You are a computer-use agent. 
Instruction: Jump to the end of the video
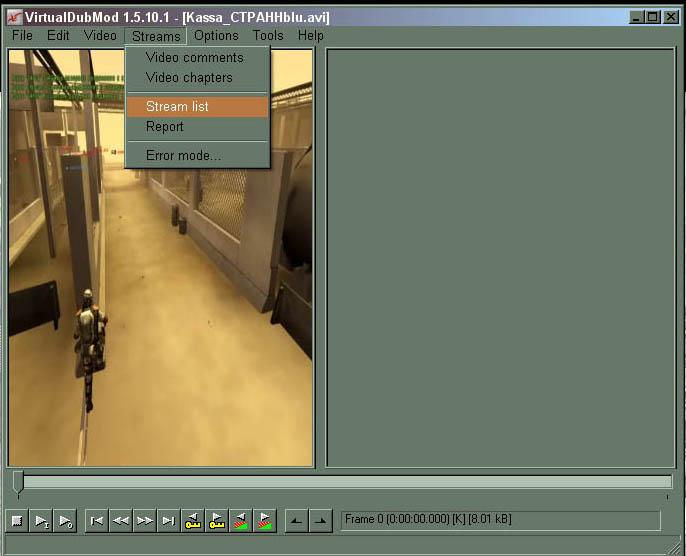point(169,521)
